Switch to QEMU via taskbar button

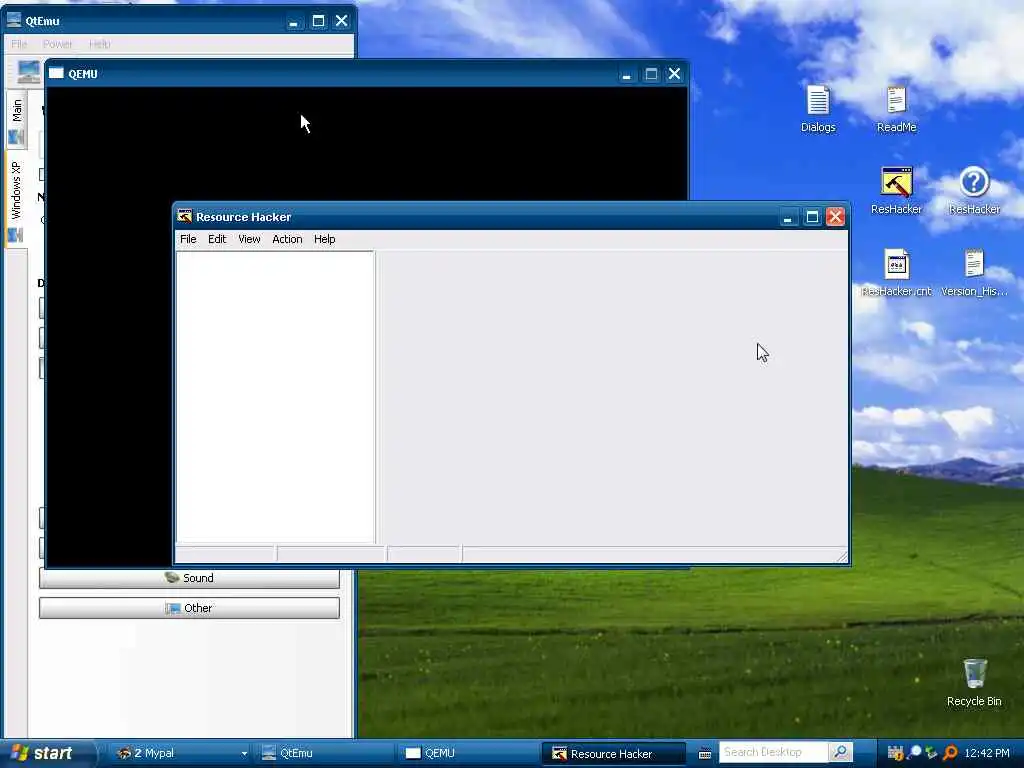pyautogui.click(x=468, y=753)
